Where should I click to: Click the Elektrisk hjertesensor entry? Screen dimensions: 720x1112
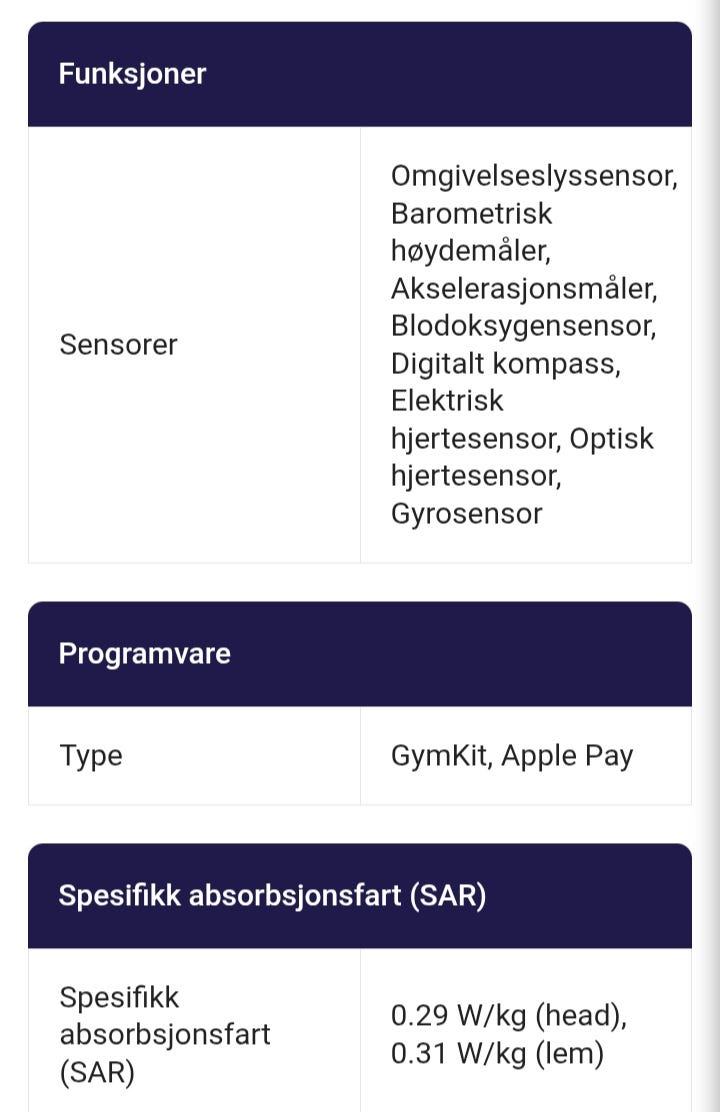tap(476, 420)
